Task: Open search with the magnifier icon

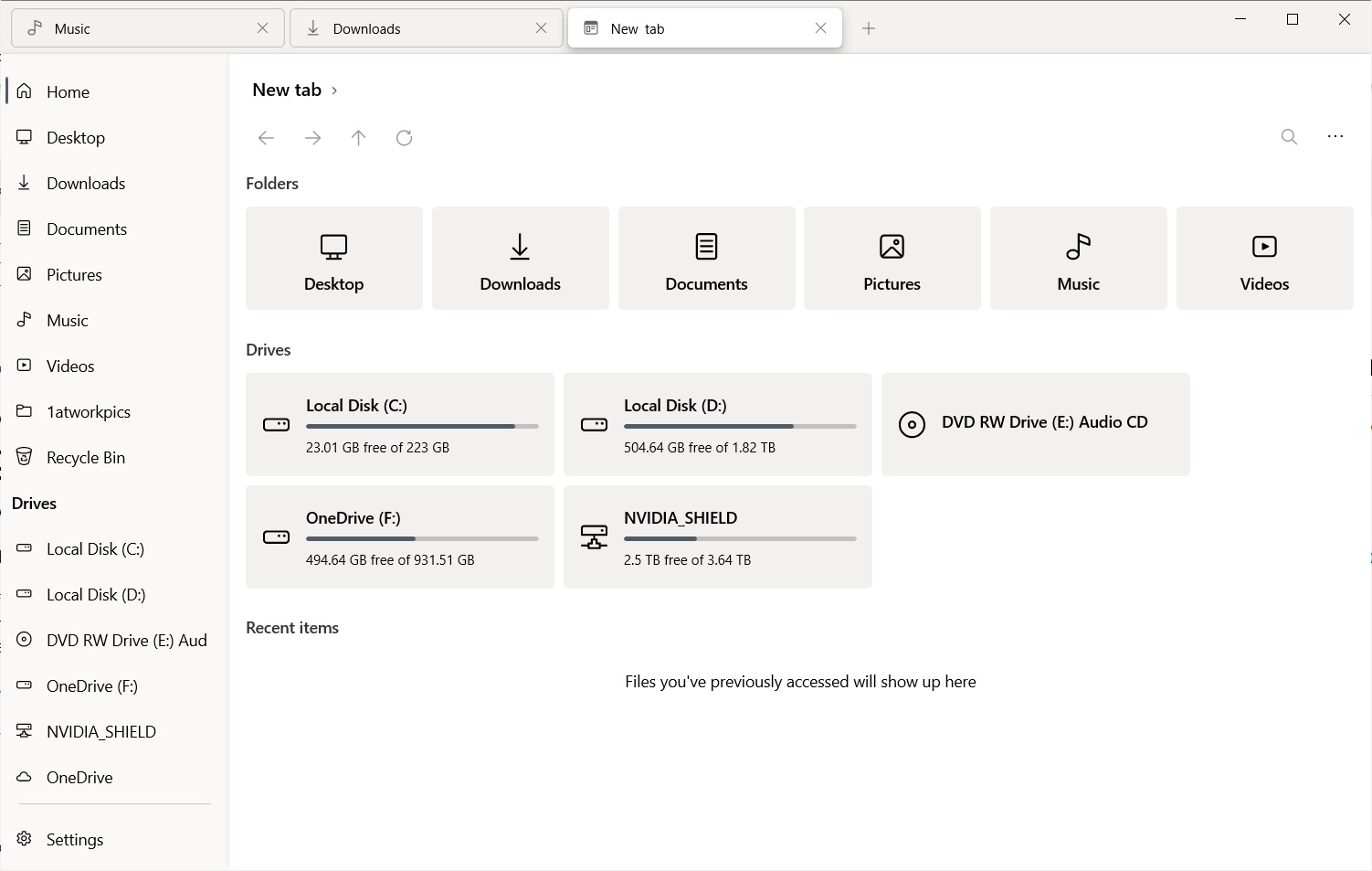Action: click(1289, 137)
